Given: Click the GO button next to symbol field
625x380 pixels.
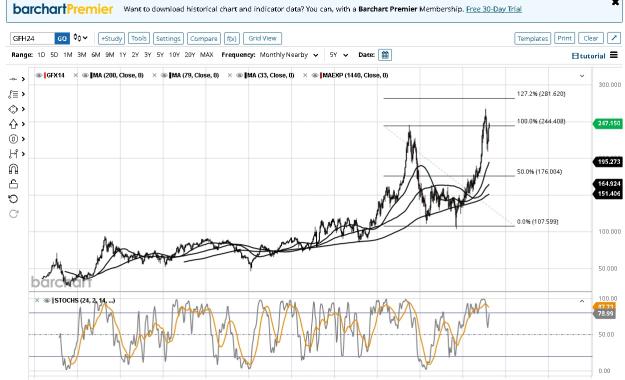Looking at the screenshot, I should [x=62, y=38].
